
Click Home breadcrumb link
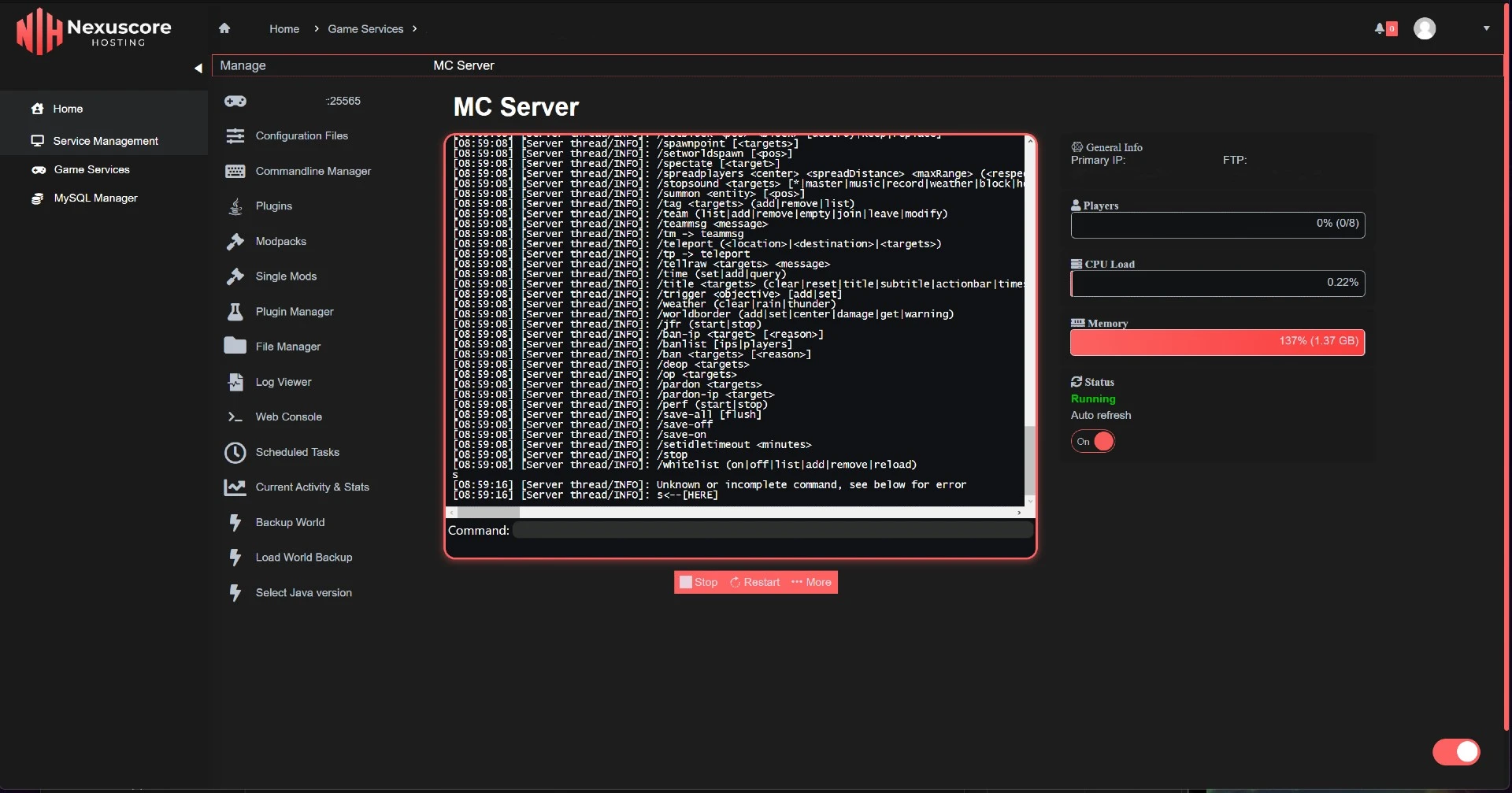[x=284, y=29]
